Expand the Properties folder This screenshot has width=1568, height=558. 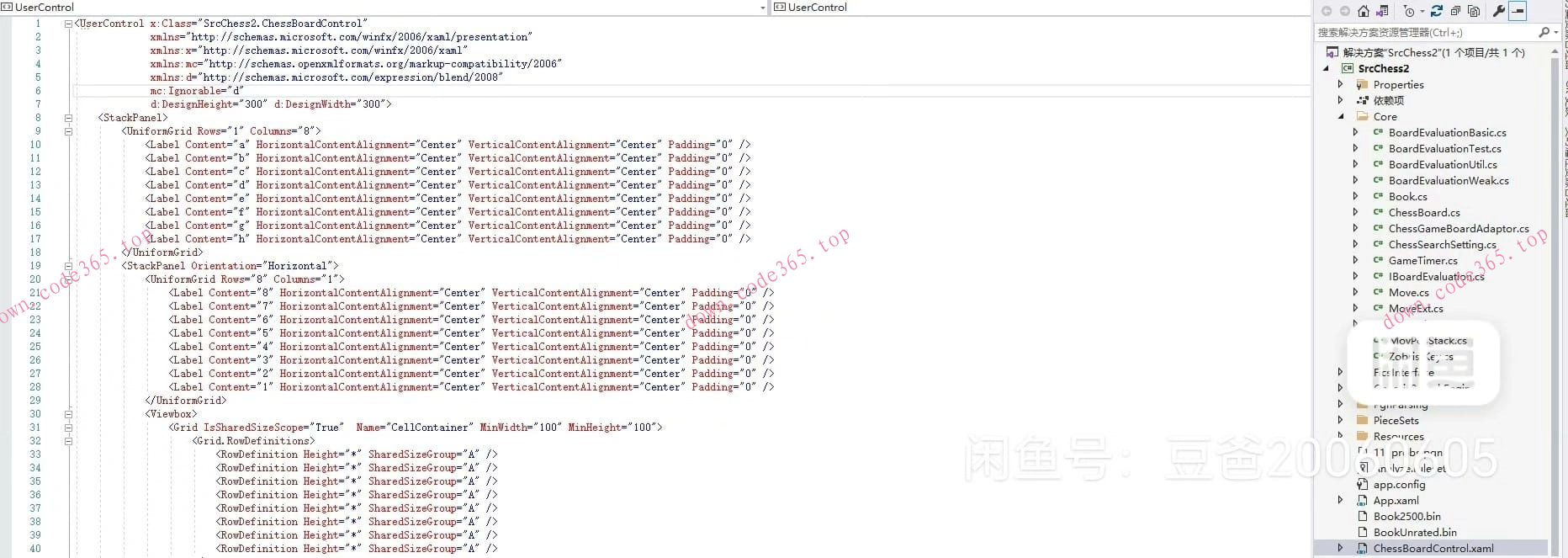[1341, 84]
